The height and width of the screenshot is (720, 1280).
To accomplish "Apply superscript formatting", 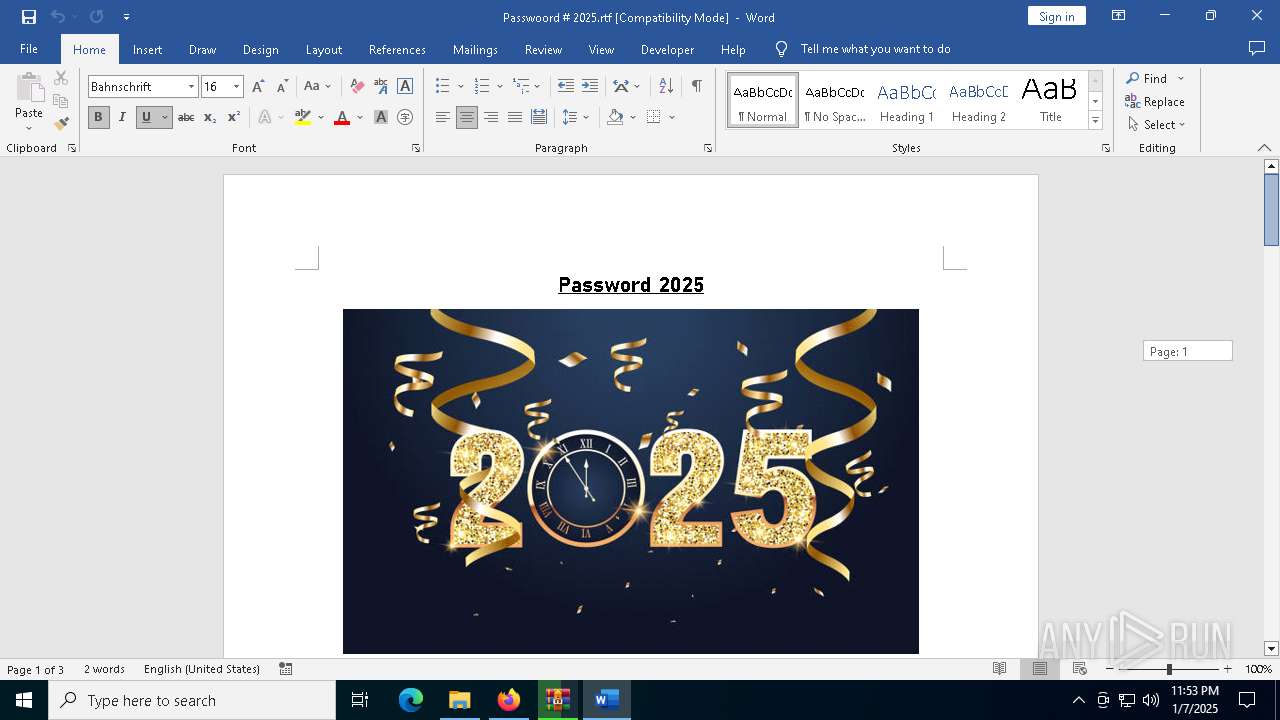I will [x=234, y=117].
